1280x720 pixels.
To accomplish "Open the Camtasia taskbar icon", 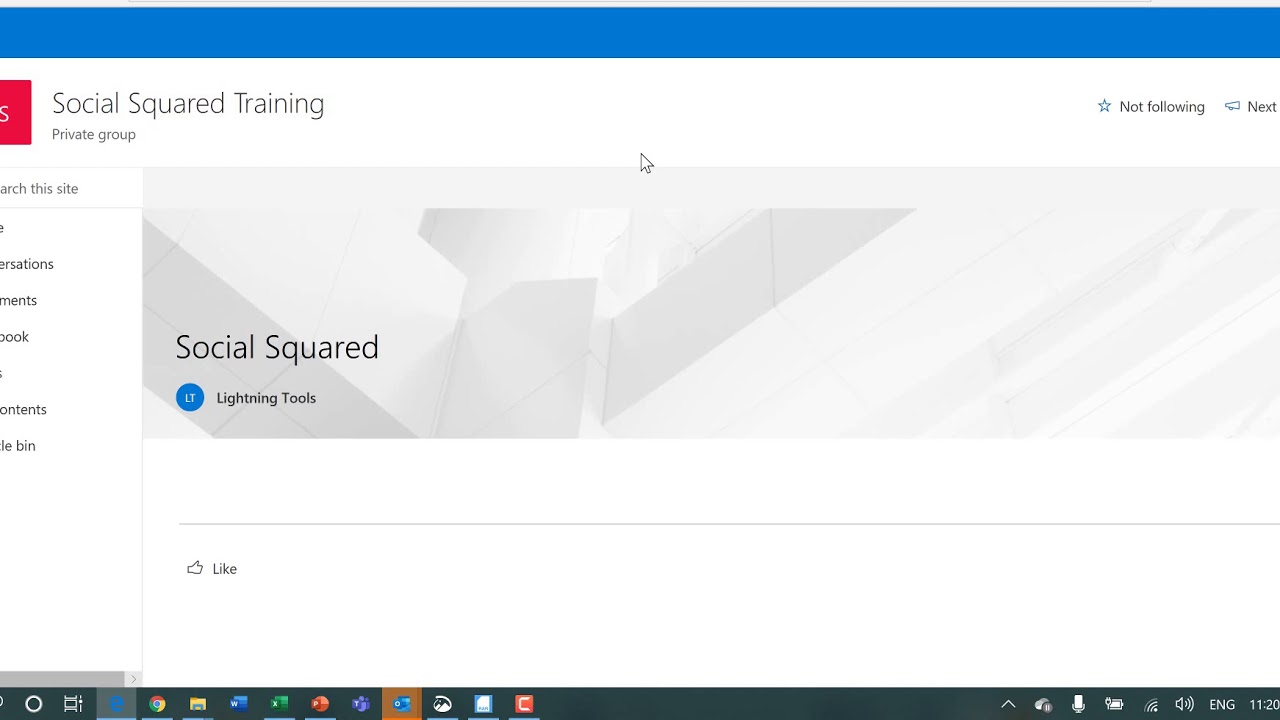I will (524, 704).
